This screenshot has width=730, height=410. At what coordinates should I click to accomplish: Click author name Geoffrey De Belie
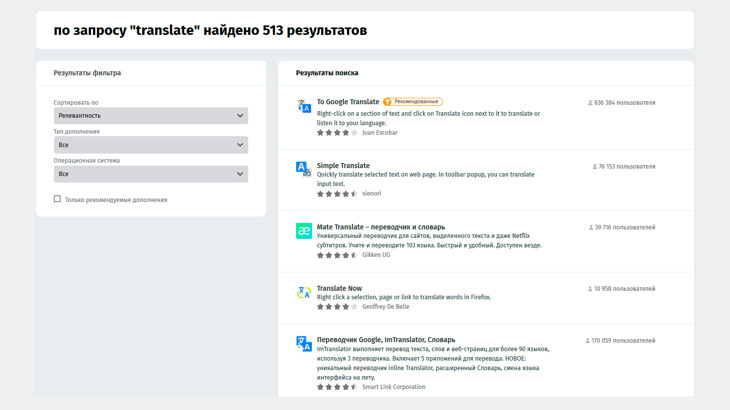tap(386, 307)
